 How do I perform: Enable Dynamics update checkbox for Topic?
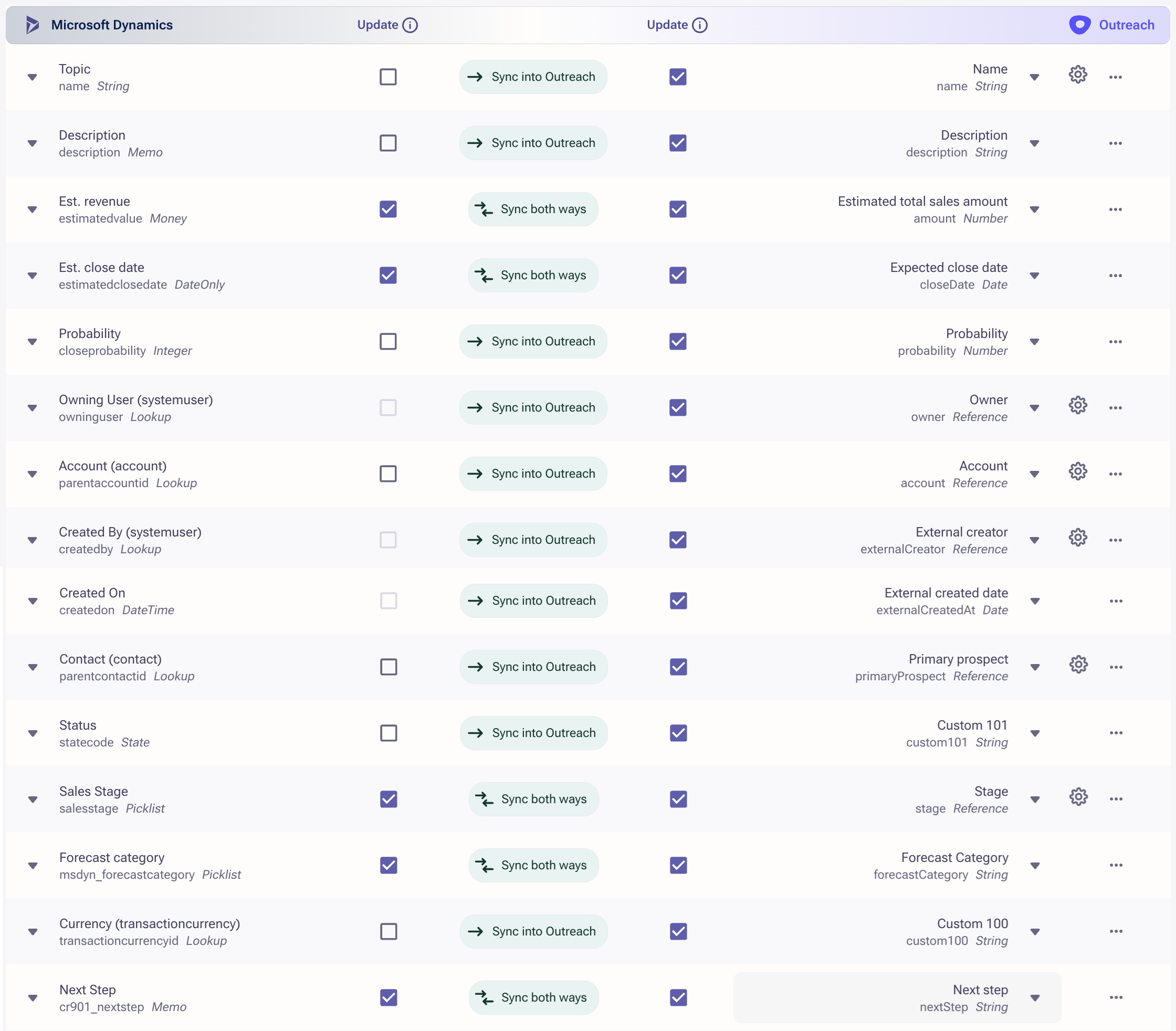click(388, 77)
